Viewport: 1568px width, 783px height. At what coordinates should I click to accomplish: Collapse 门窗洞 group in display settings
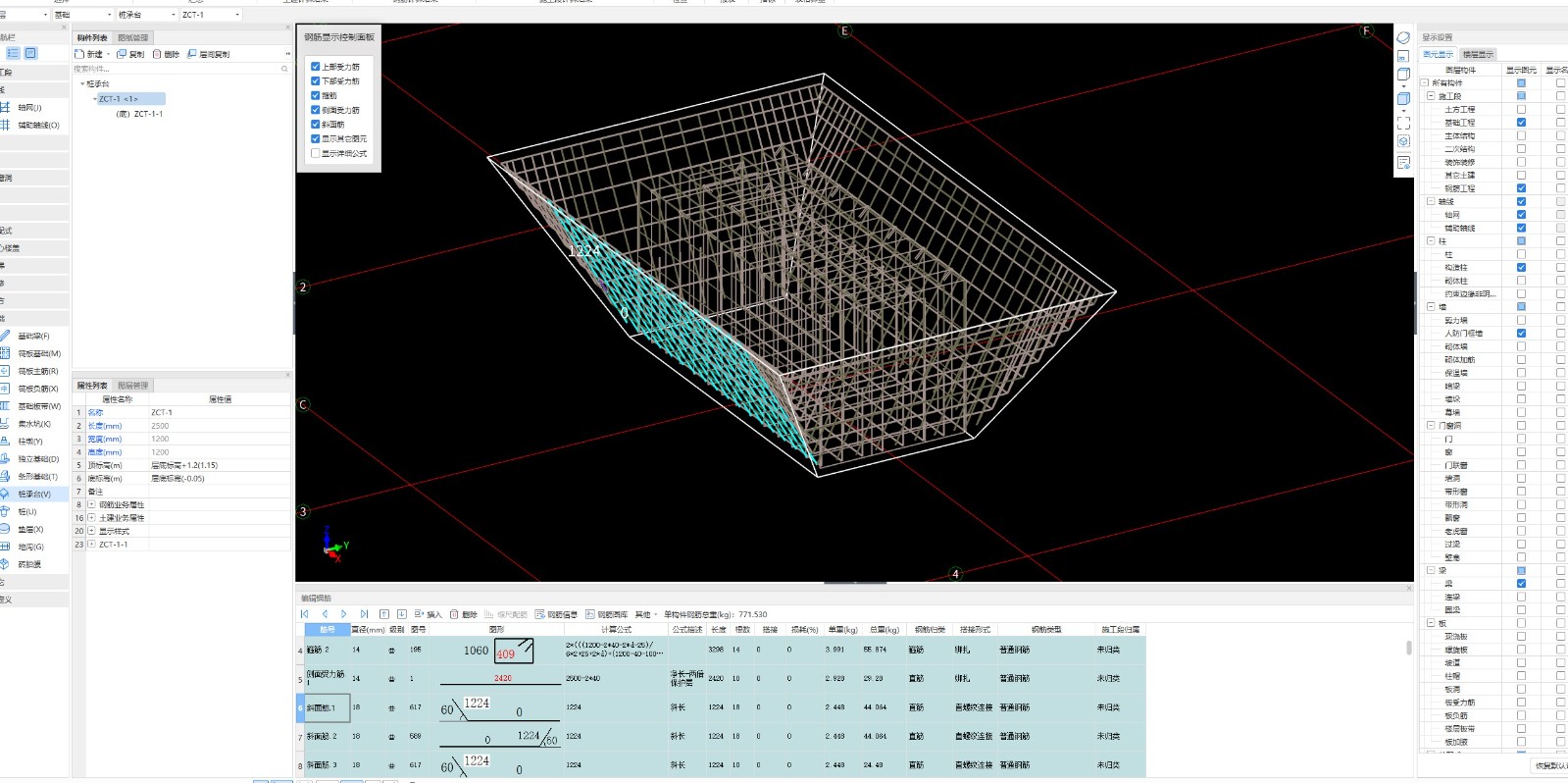pyautogui.click(x=1431, y=426)
